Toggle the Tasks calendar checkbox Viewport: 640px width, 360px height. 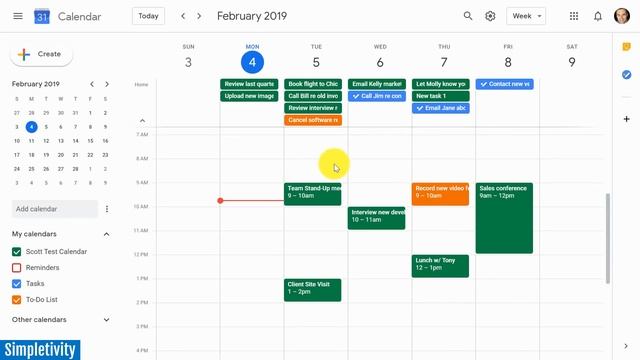(17, 284)
